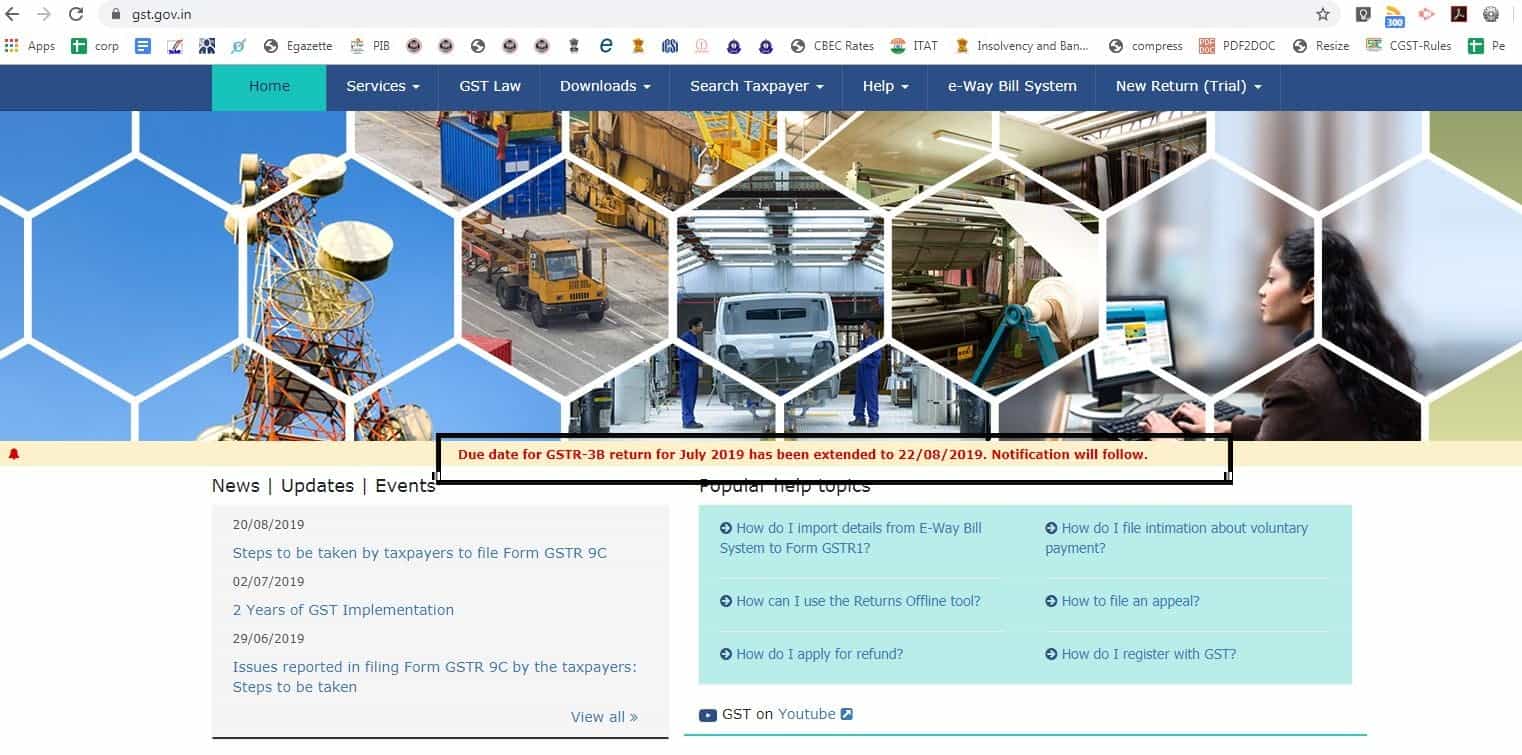Viewport: 1522px width, 755px height.
Task: Click the YouTube play icon beside 'GST on'
Action: (708, 714)
